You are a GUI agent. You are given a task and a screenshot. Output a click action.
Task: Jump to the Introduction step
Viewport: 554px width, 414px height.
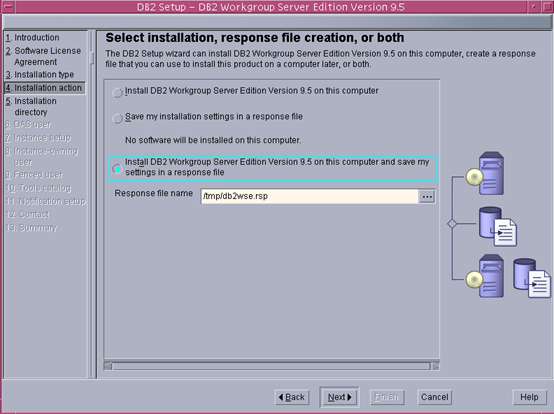[33, 37]
